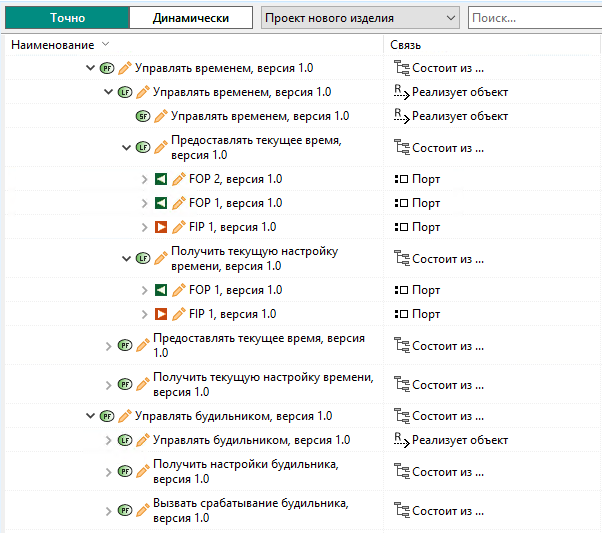Click the Связь column header
The height and width of the screenshot is (533, 602).
point(405,45)
